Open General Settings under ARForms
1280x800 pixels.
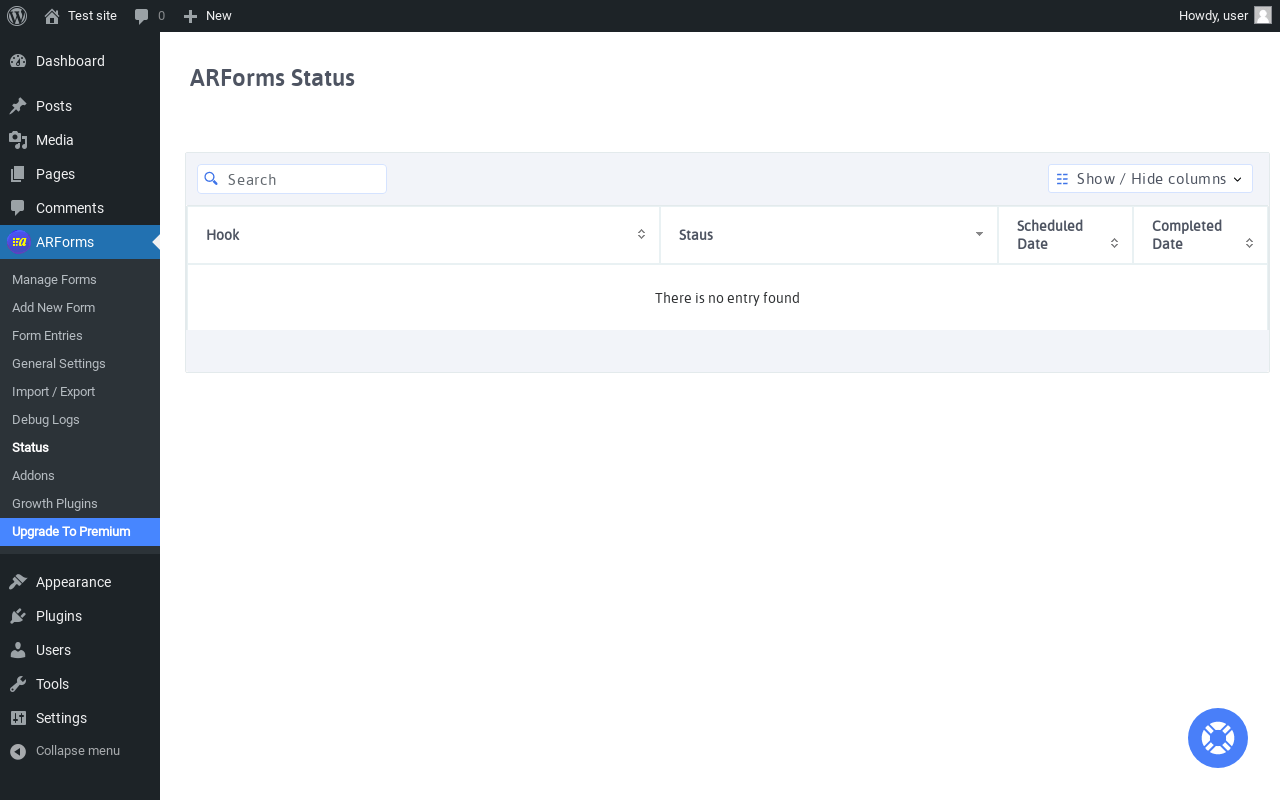click(x=59, y=364)
